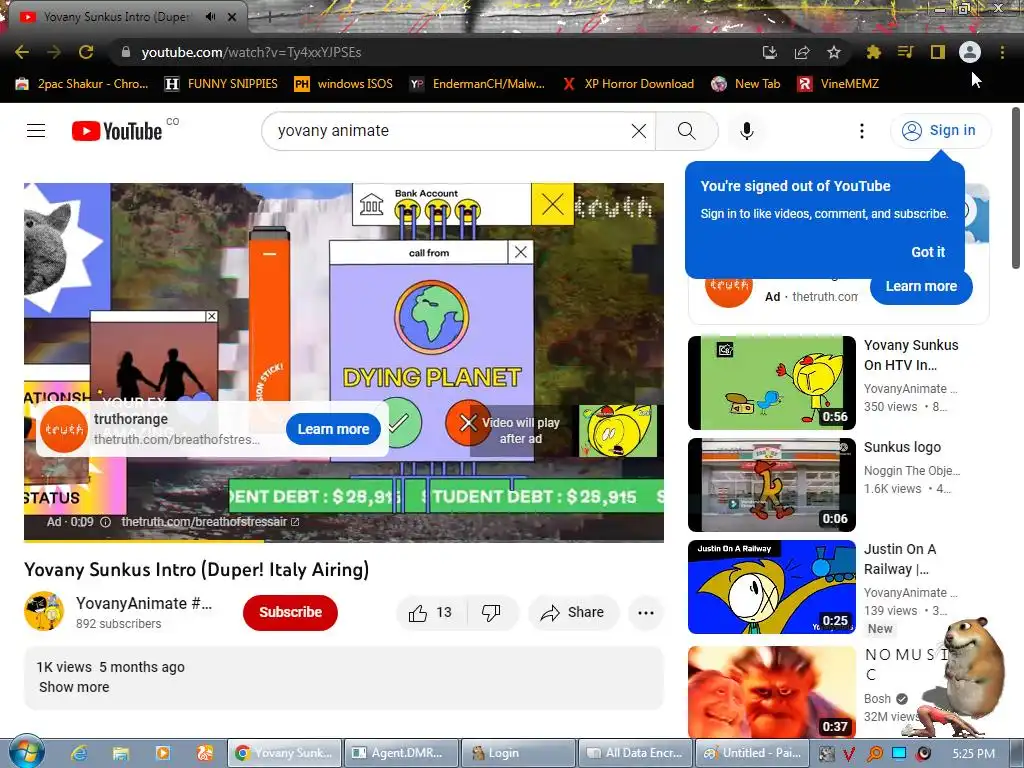Open the New Tab bookmark

[746, 84]
